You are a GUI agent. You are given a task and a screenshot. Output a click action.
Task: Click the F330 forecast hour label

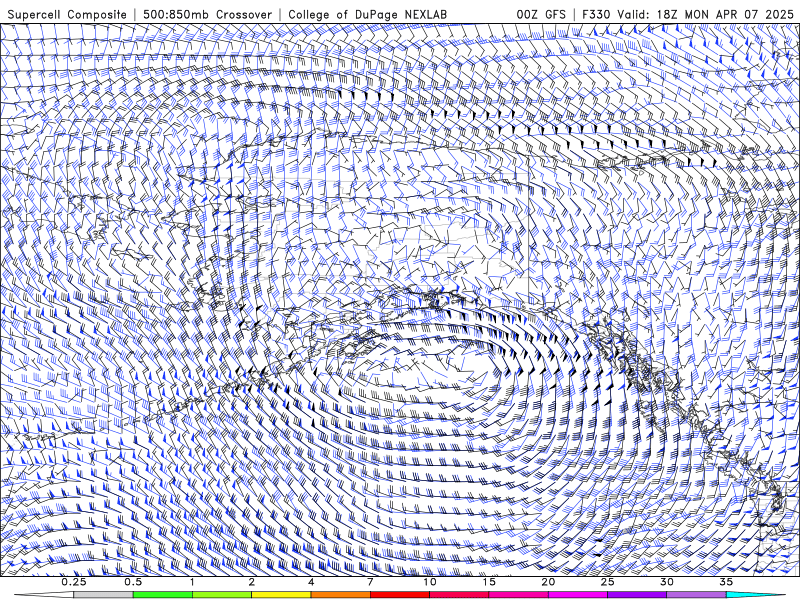point(597,14)
